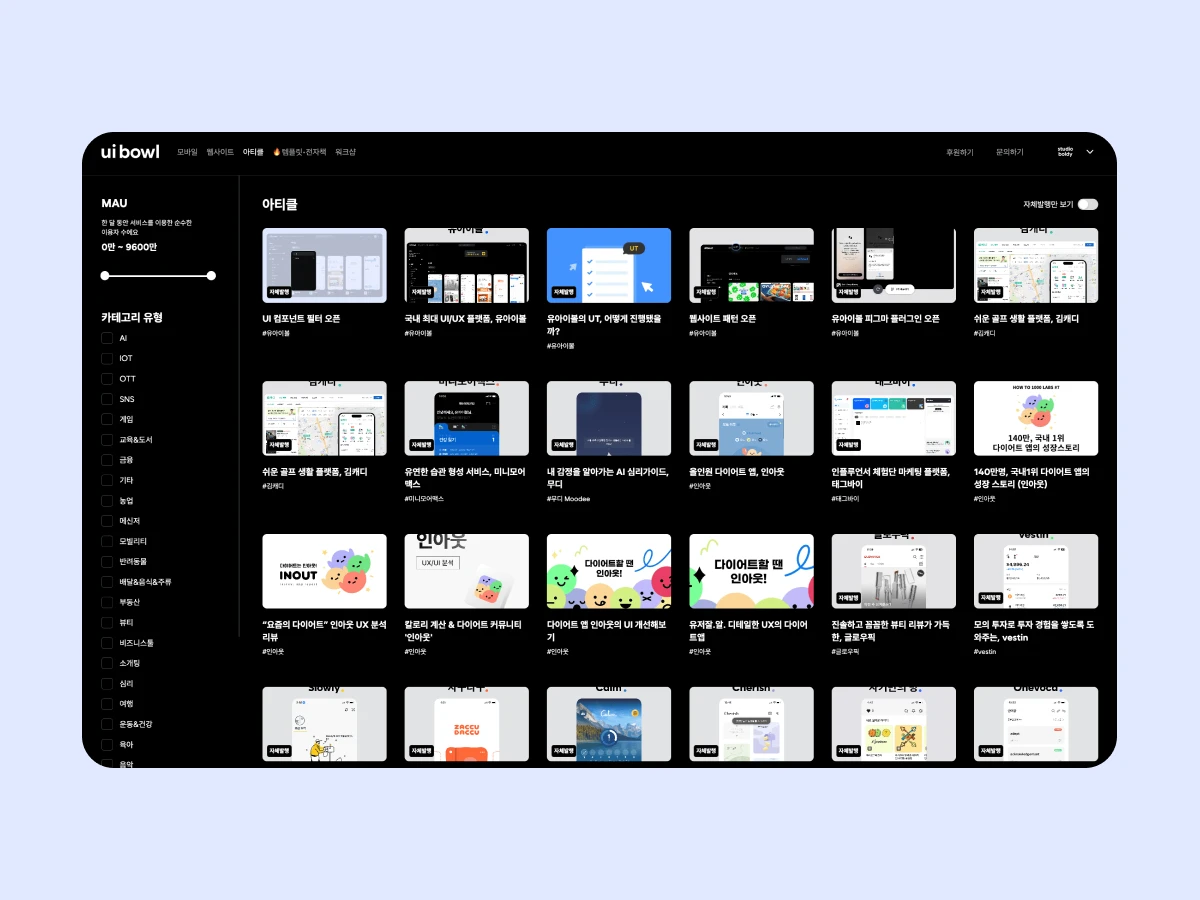Image resolution: width=1200 pixels, height=900 pixels.
Task: Click the MAU slider maximum handle
Action: click(x=211, y=275)
